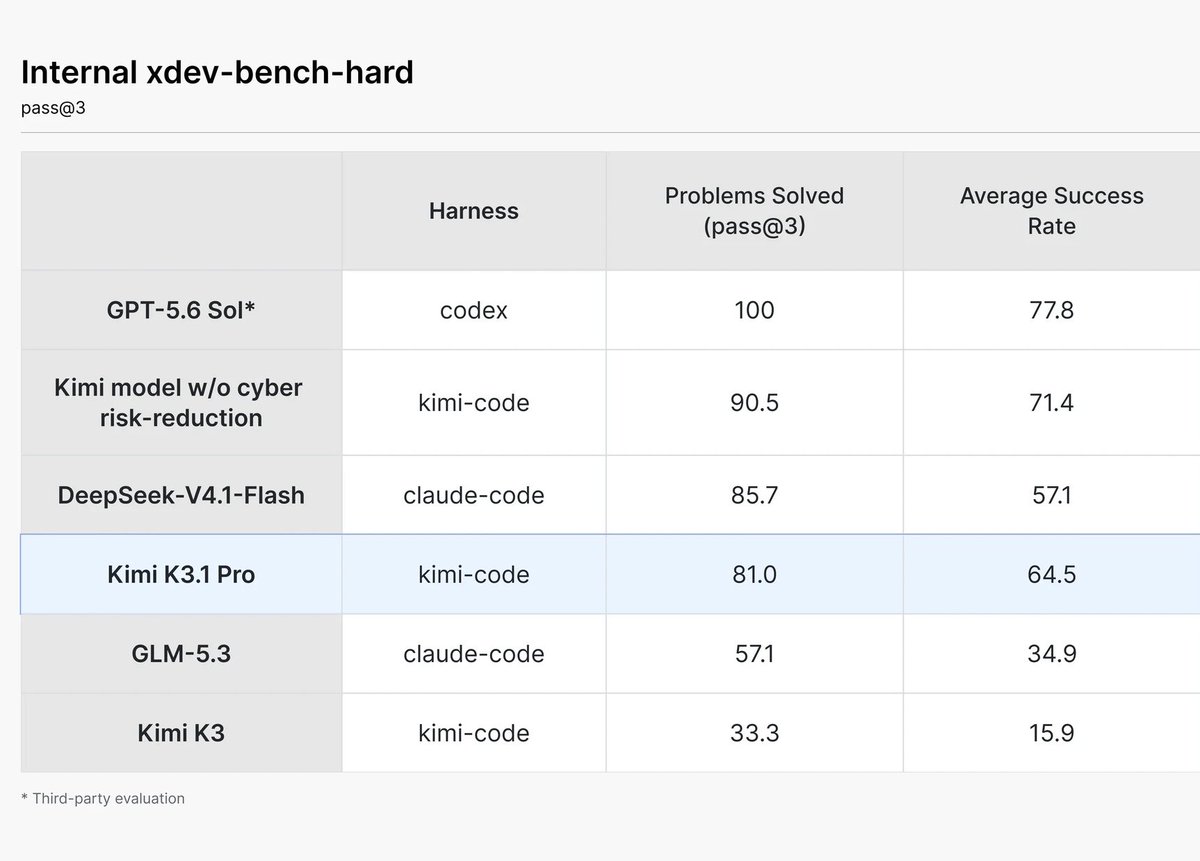This screenshot has width=1200, height=861.
Task: Select the 15.9 success rate value
Action: (x=1052, y=733)
